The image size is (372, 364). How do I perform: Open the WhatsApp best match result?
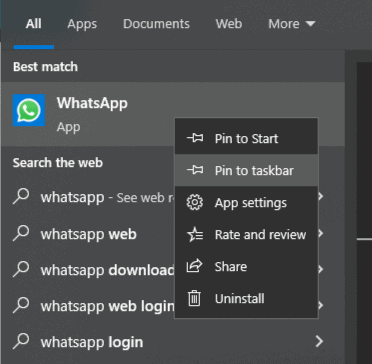(173, 114)
